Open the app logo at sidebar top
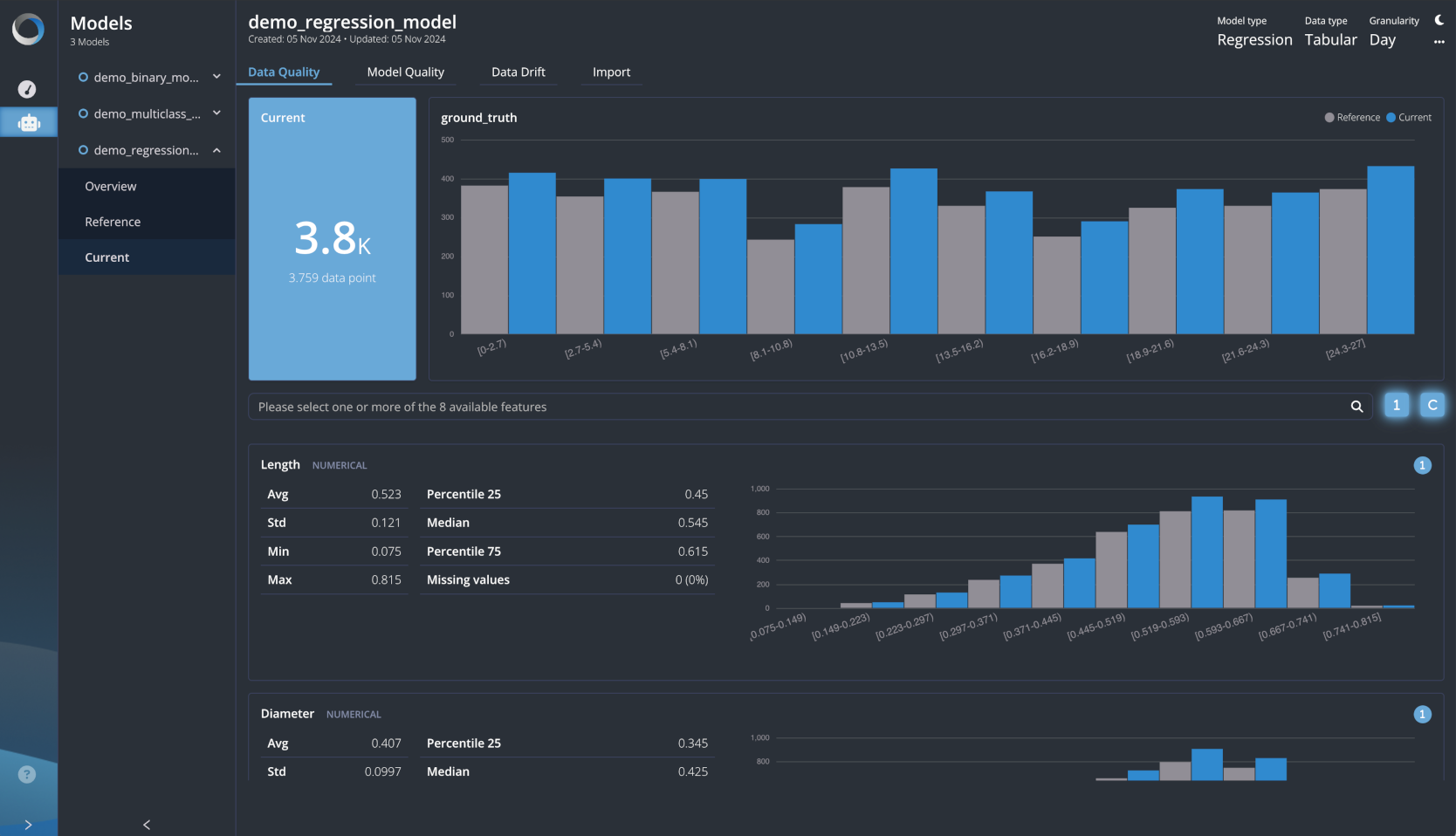Viewport: 1456px width, 836px height. (28, 29)
